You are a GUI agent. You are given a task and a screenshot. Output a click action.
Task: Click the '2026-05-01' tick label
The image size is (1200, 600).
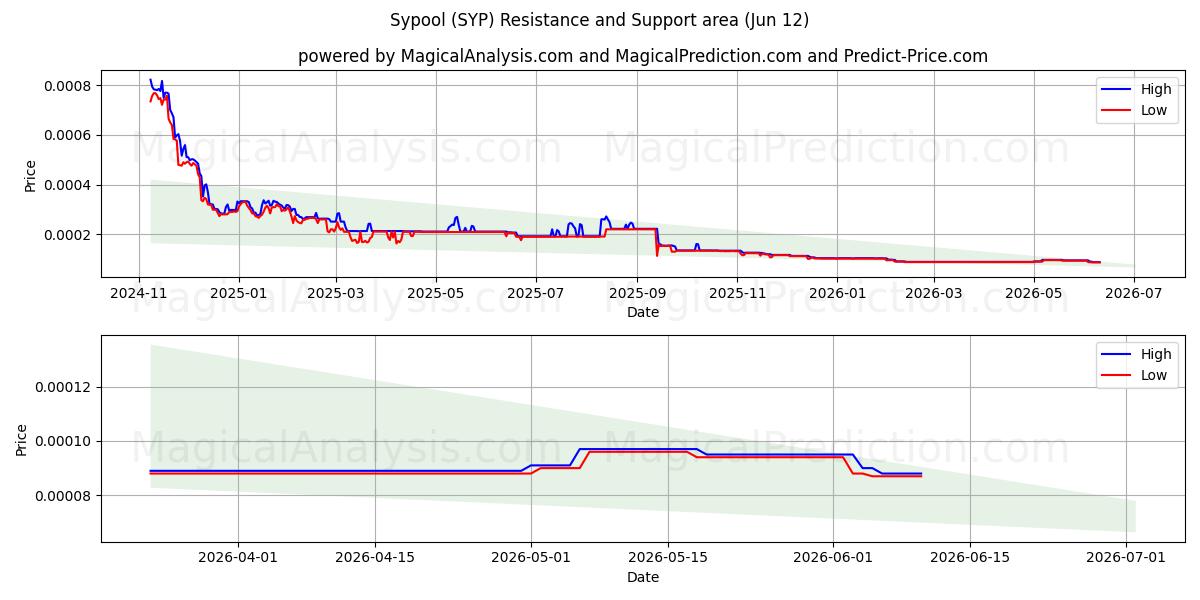coord(531,559)
